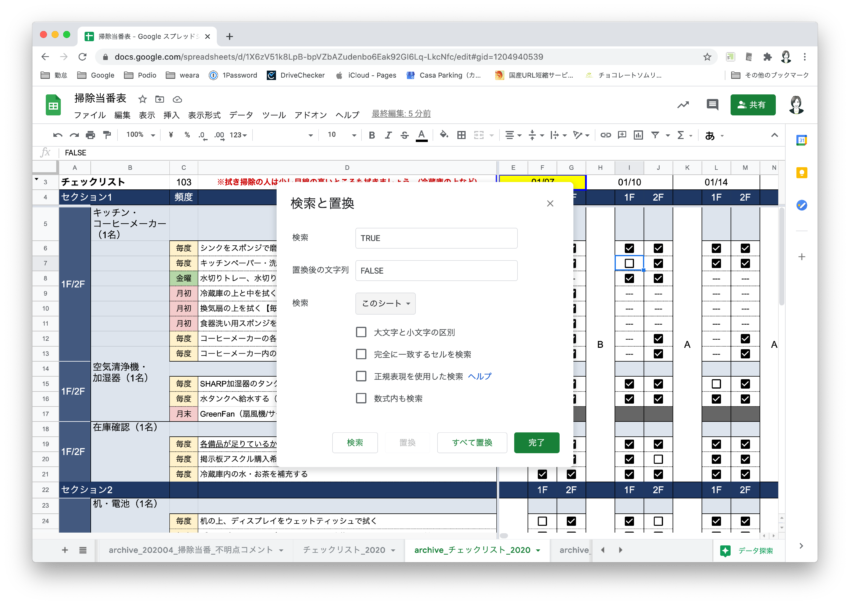Screen dimensions: 850x605
Task: Click the 検索 text input field
Action: coord(436,238)
